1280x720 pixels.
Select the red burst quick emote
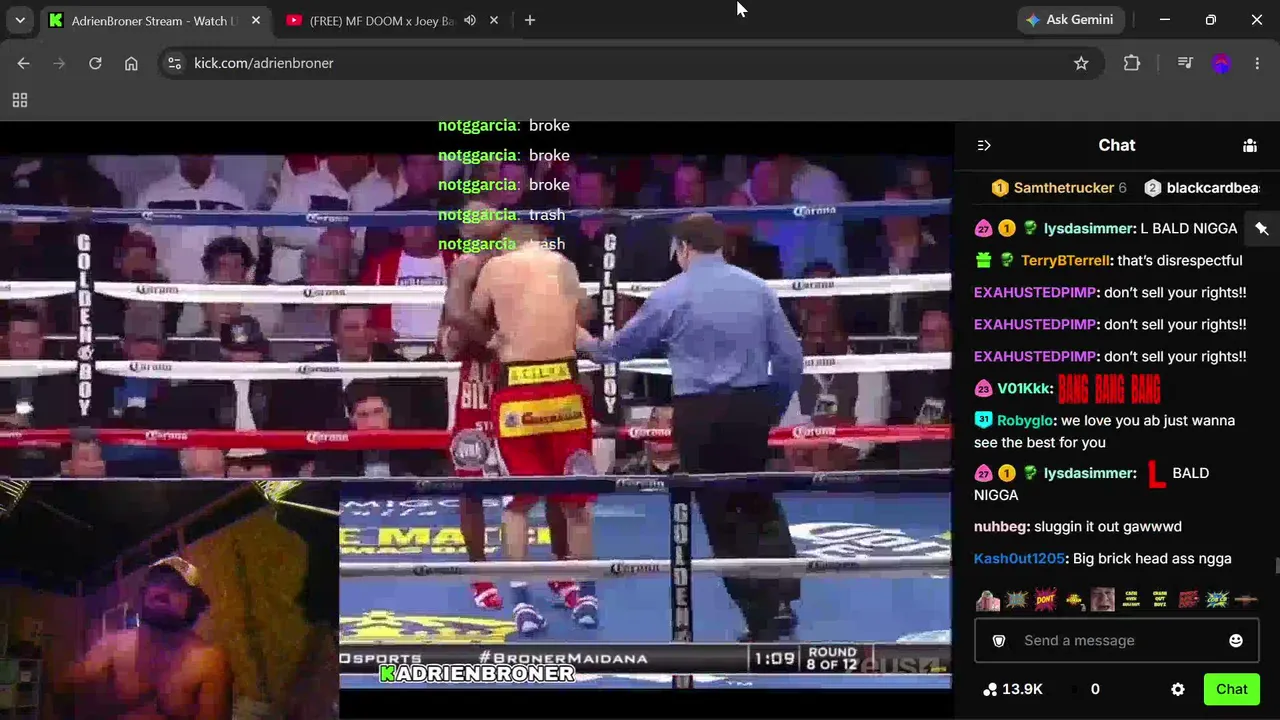click(x=1189, y=600)
